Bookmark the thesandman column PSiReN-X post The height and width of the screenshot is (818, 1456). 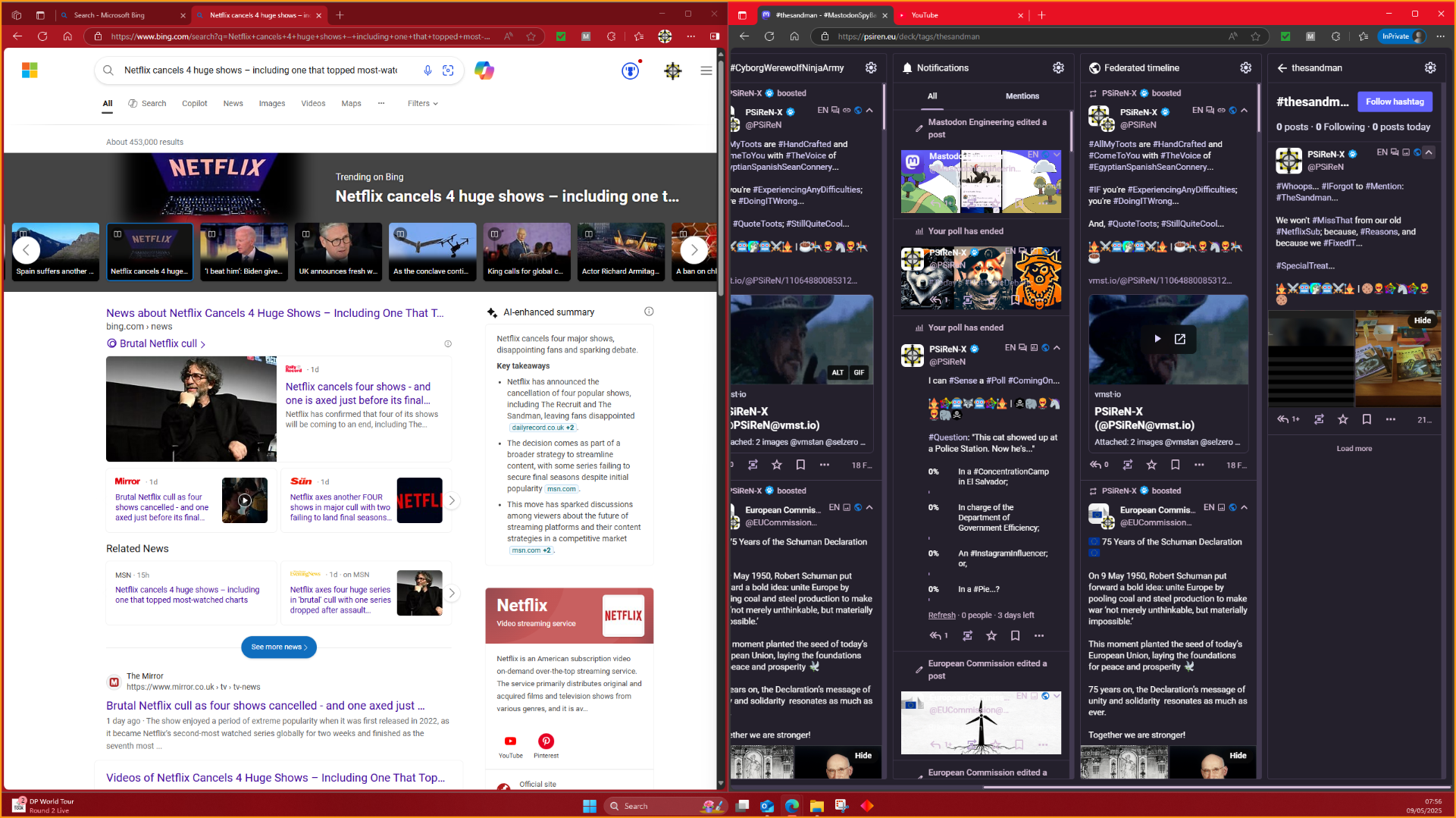coord(1367,419)
